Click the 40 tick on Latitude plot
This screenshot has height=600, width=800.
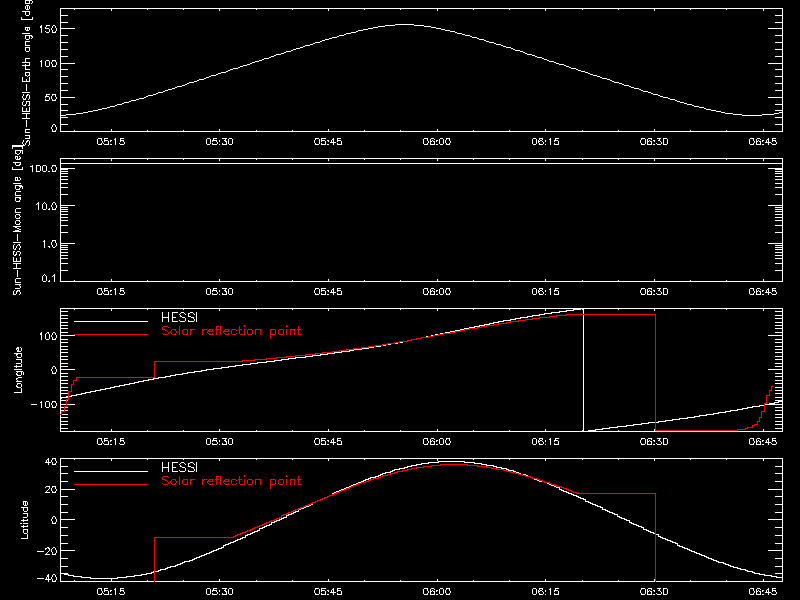point(51,462)
